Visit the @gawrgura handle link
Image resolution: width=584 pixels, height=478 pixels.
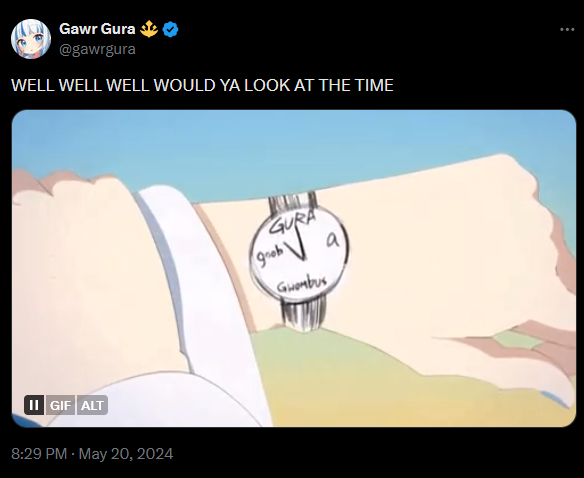tap(97, 49)
